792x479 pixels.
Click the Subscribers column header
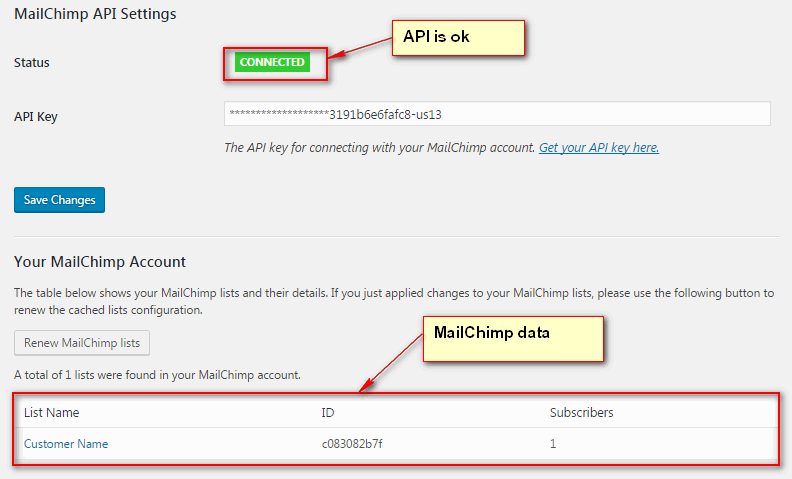point(581,413)
